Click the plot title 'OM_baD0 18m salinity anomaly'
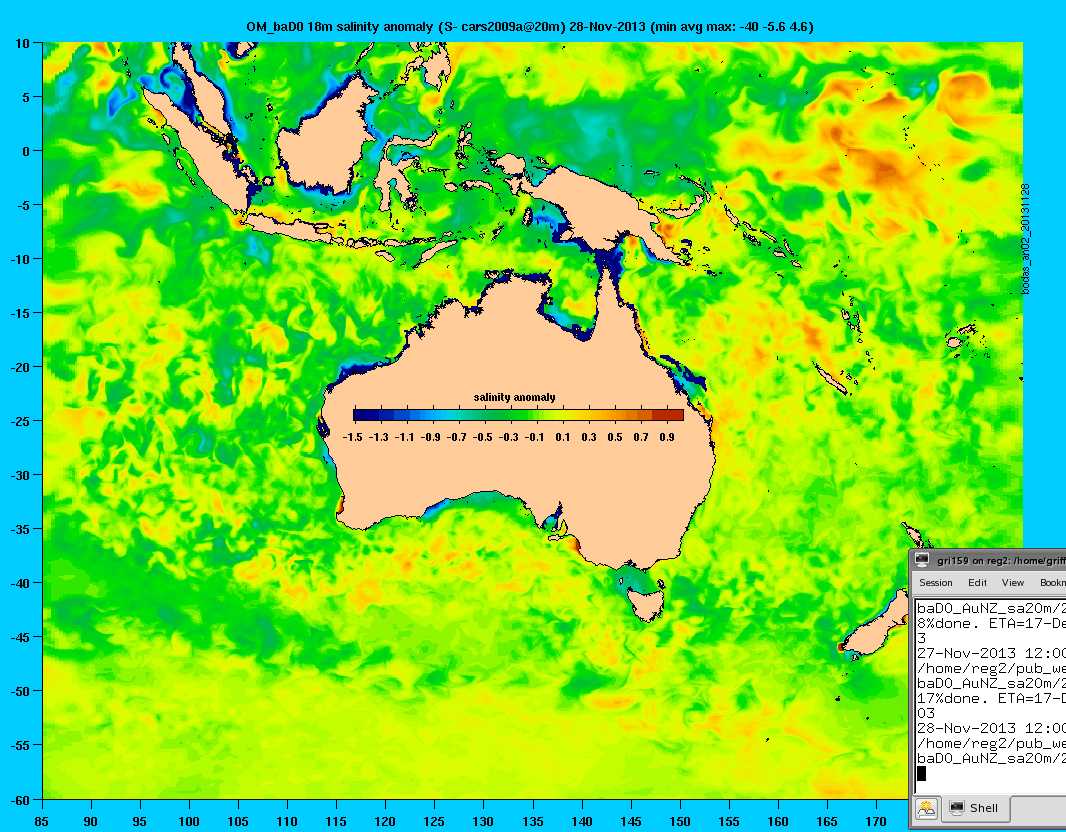1066x832 pixels. [339, 27]
